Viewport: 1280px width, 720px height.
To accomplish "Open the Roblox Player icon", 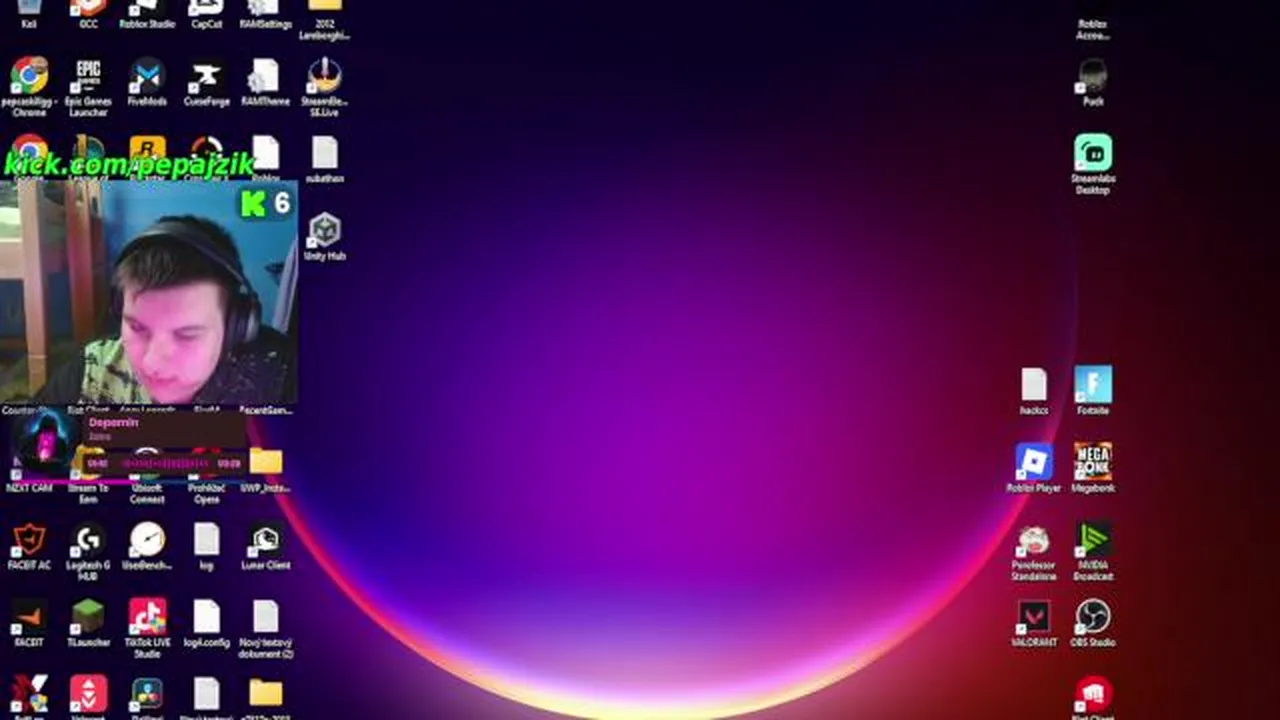I will tap(1034, 462).
